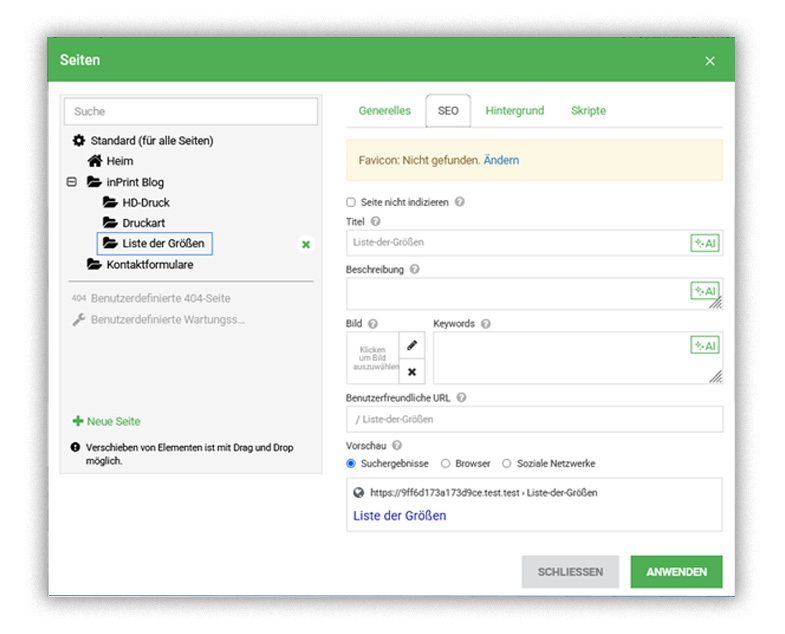Viewport: 785px width, 634px height.
Task: Click the Ändern link for favicon
Action: 501,160
